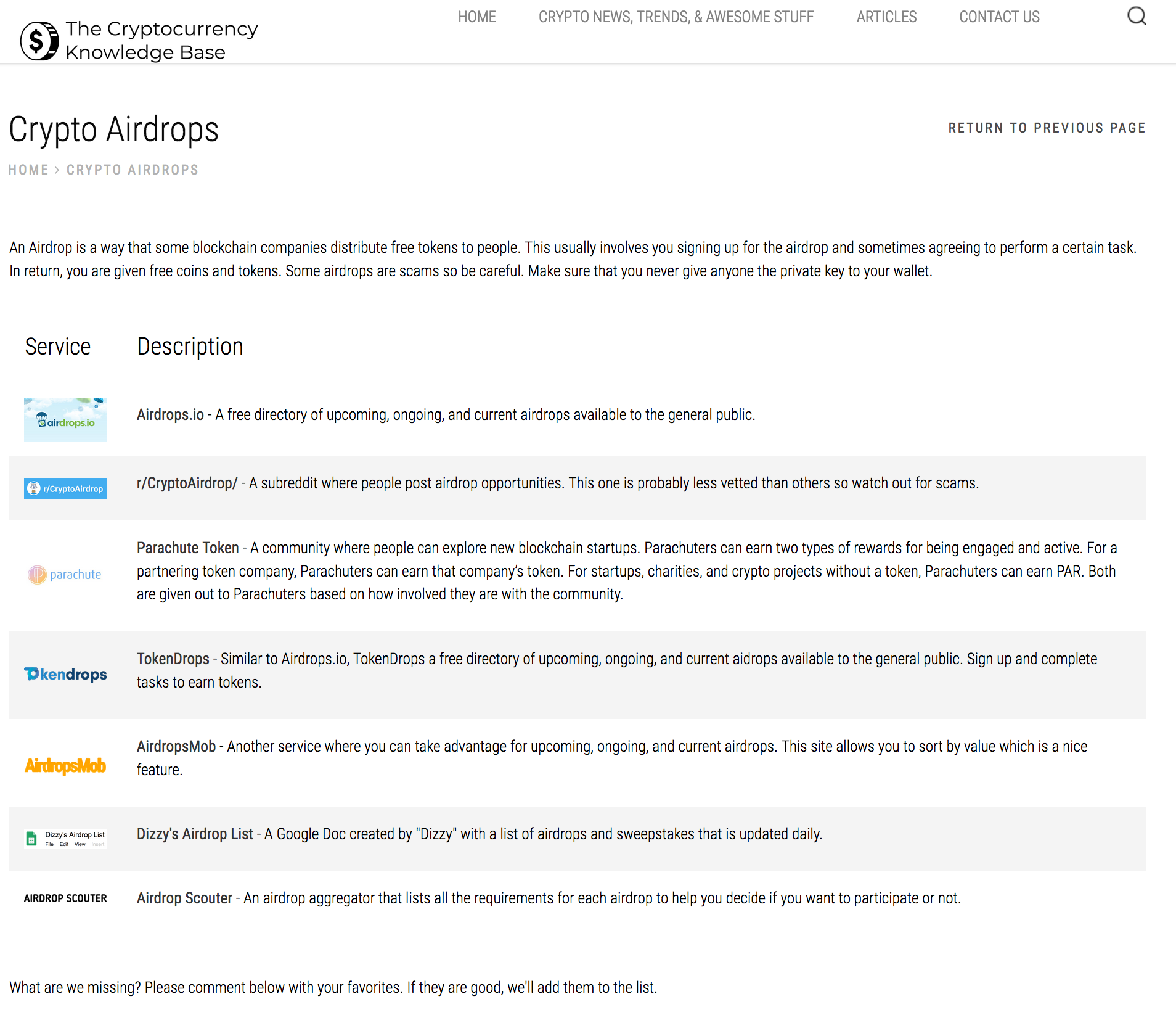Image resolution: width=1176 pixels, height=1015 pixels.
Task: Open the HOME menu item
Action: [477, 17]
